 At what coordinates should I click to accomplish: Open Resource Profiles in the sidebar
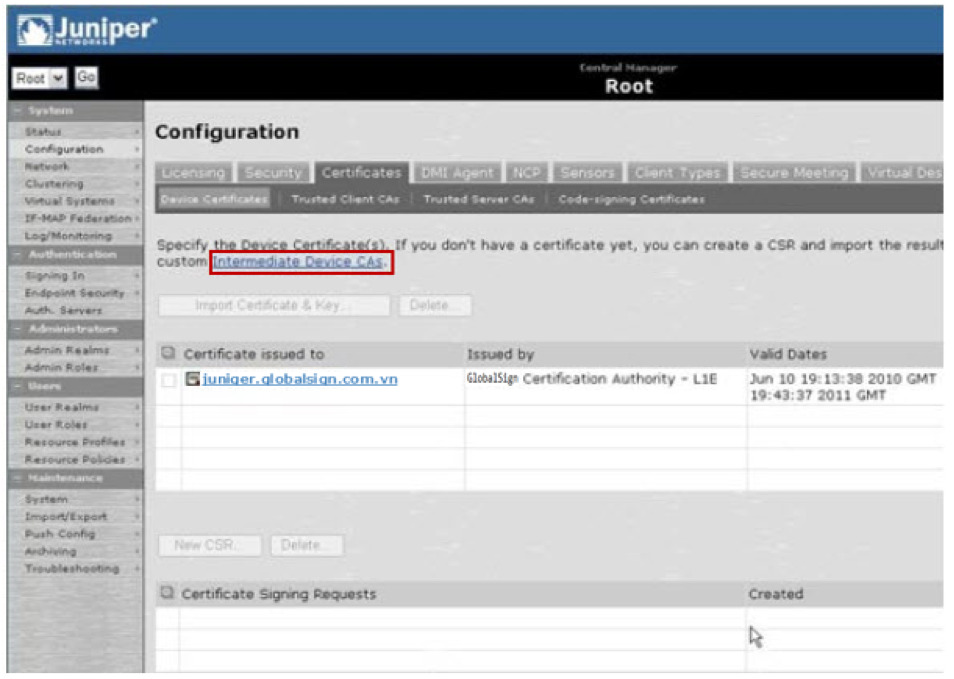click(x=75, y=442)
